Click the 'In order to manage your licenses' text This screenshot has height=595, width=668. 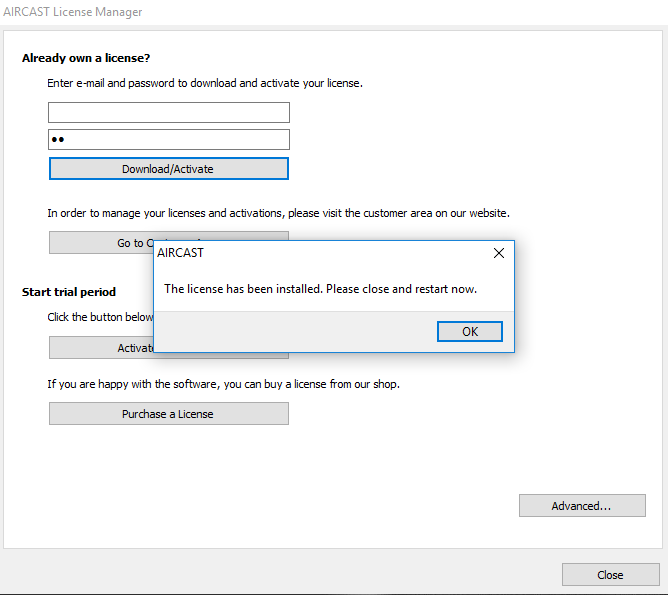tap(278, 213)
